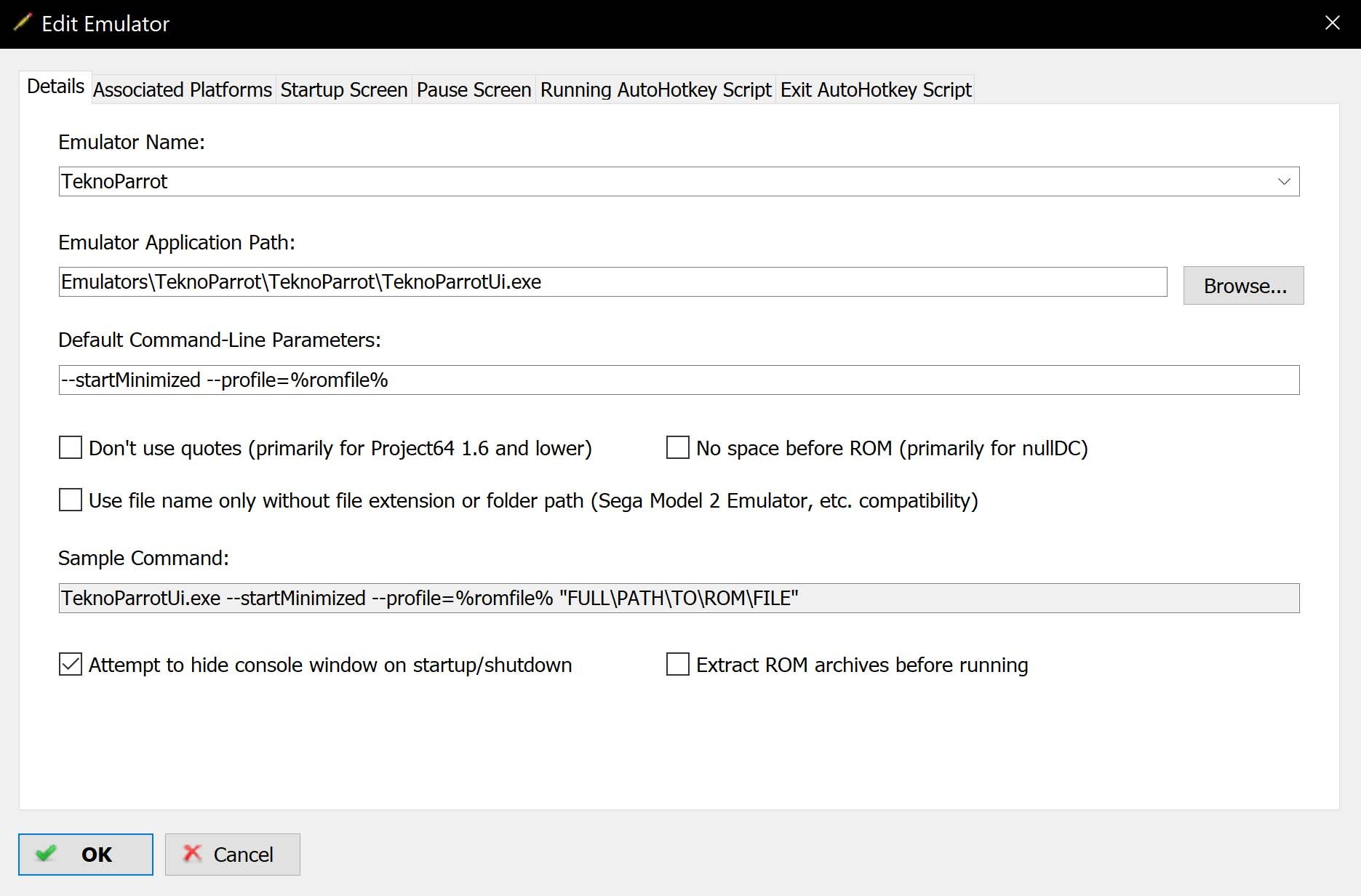Close the Edit Emulator dialog via X

click(x=1333, y=23)
